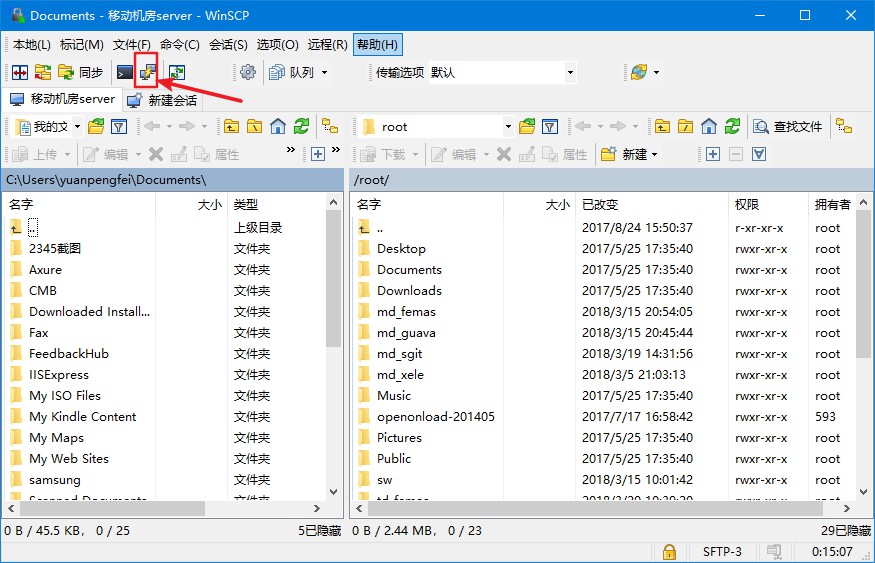Click the SFTP-3 protocol status
875x563 pixels.
coord(722,552)
